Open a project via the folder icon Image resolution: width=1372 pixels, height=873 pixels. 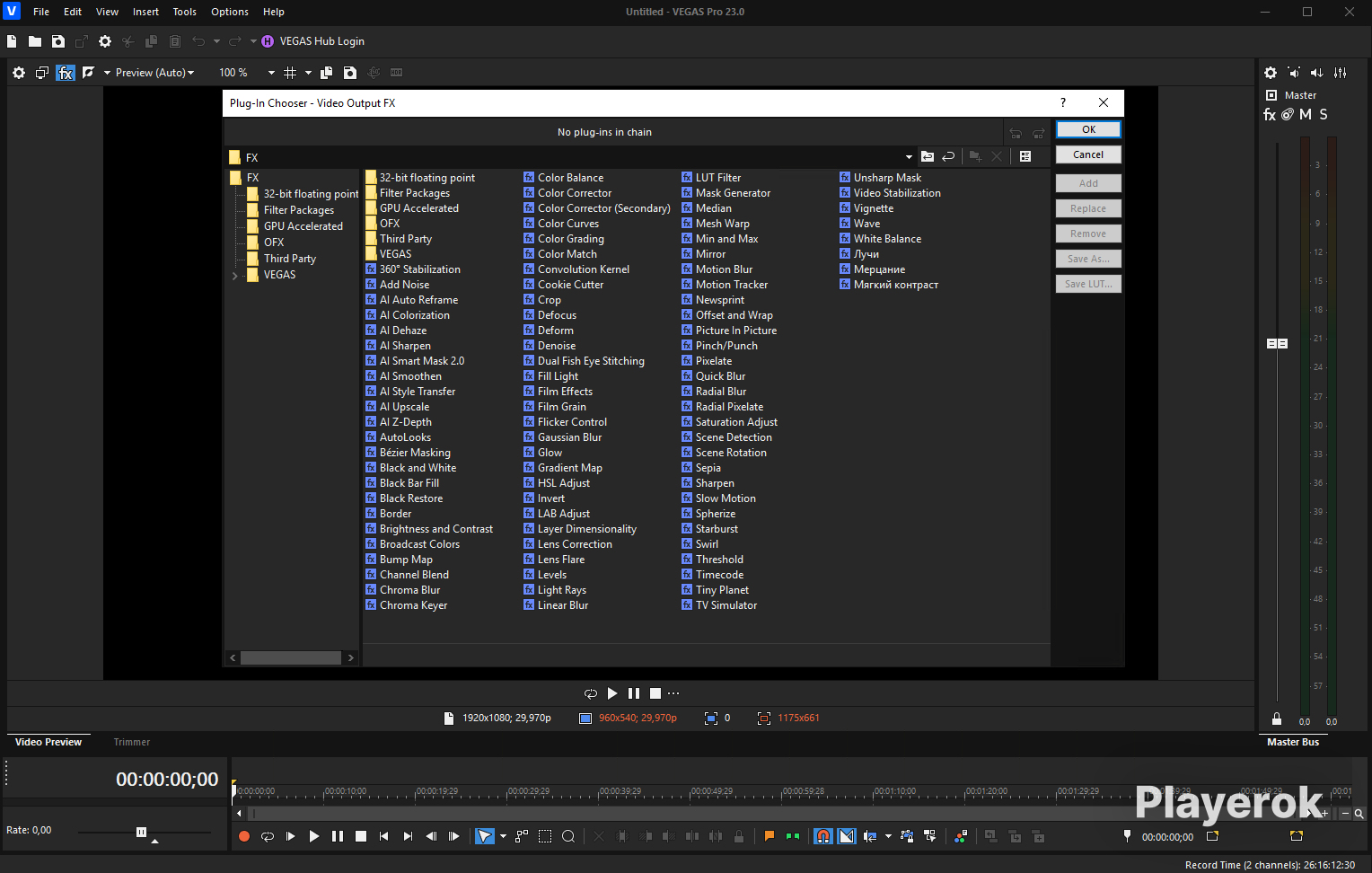pyautogui.click(x=35, y=41)
